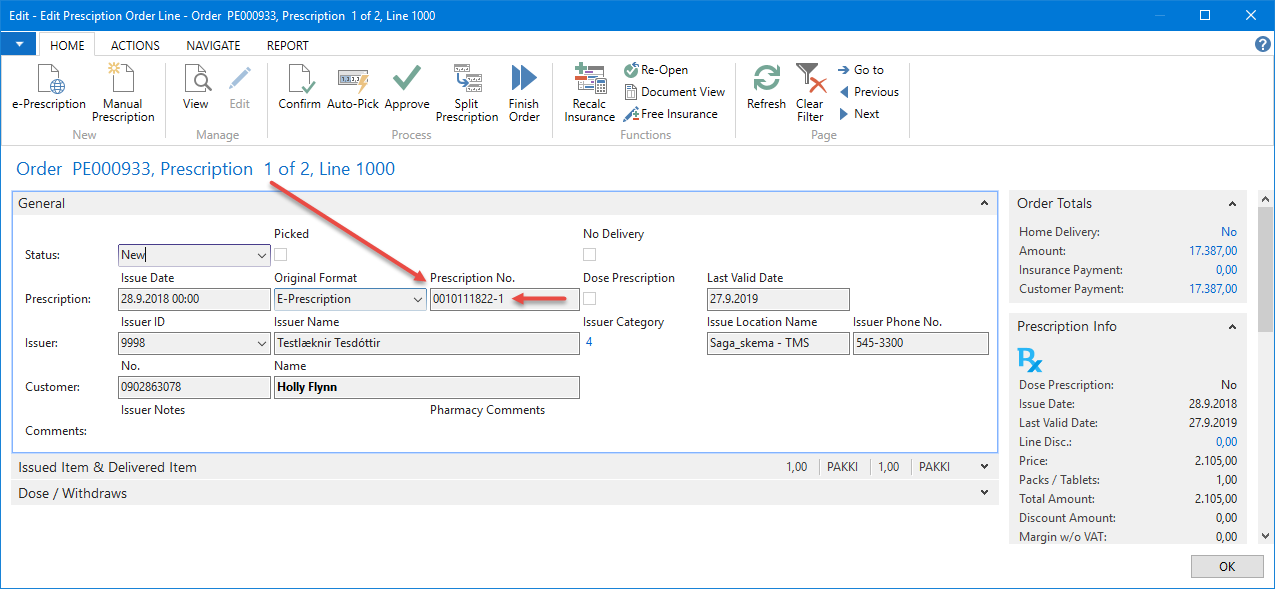Click the Prescription No. input field
This screenshot has height=589, width=1275.
click(504, 299)
